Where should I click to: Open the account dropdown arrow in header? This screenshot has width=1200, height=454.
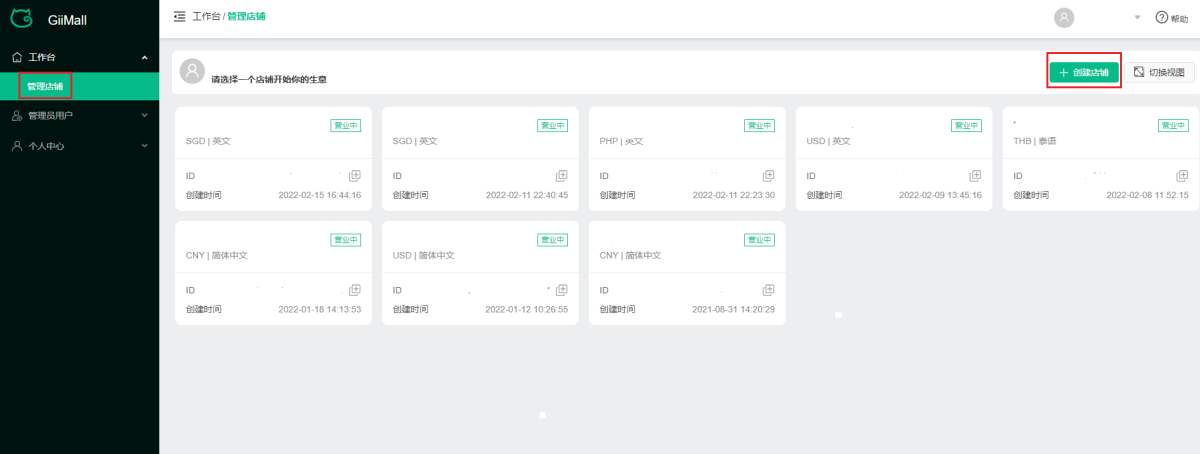coord(1137,18)
